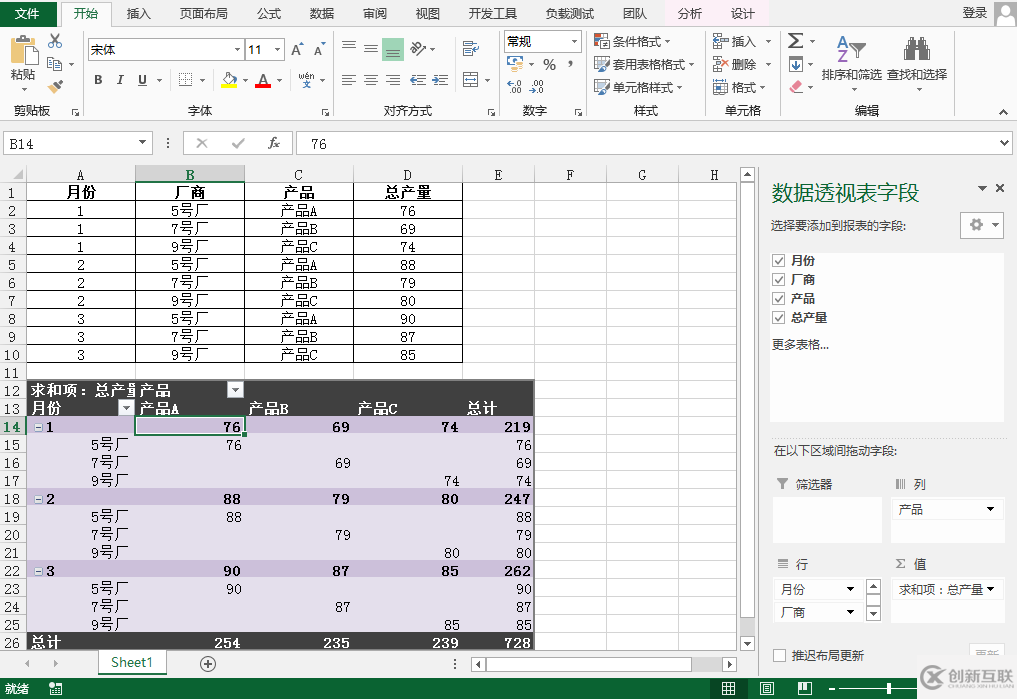Increase font size with large A

297,49
